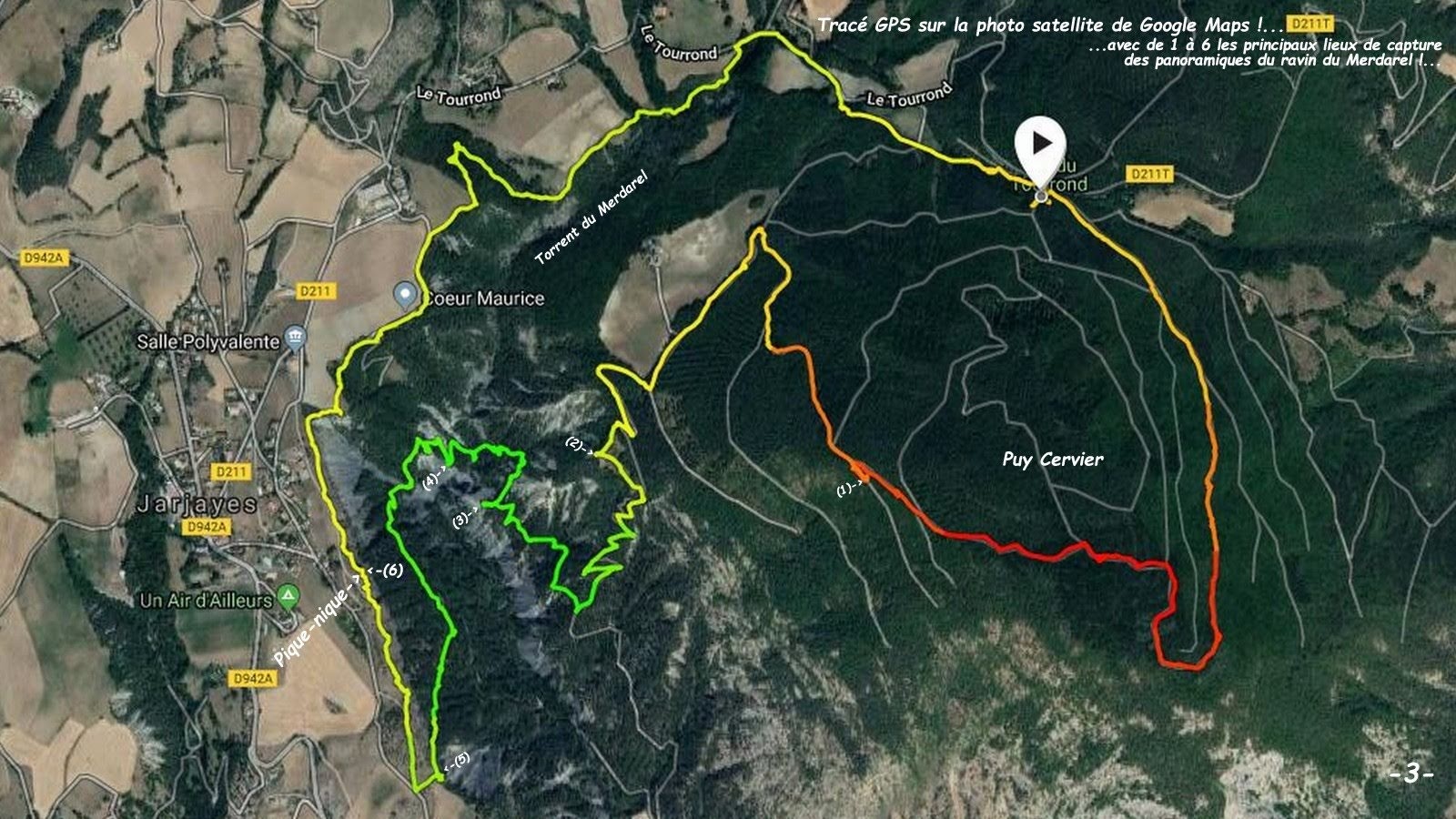
Task: Click viewpoint marker (6) near picnic spot
Action: tap(386, 571)
